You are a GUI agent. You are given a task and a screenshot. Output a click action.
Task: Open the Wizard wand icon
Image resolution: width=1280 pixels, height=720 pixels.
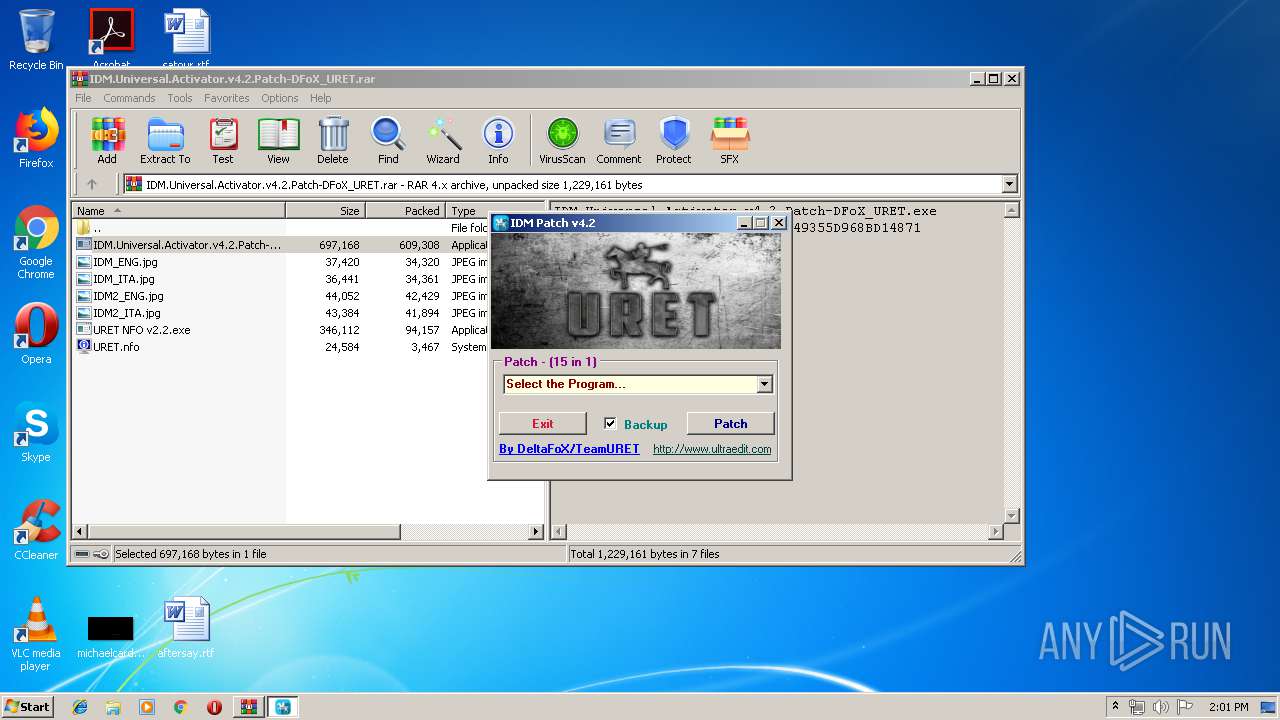443,140
